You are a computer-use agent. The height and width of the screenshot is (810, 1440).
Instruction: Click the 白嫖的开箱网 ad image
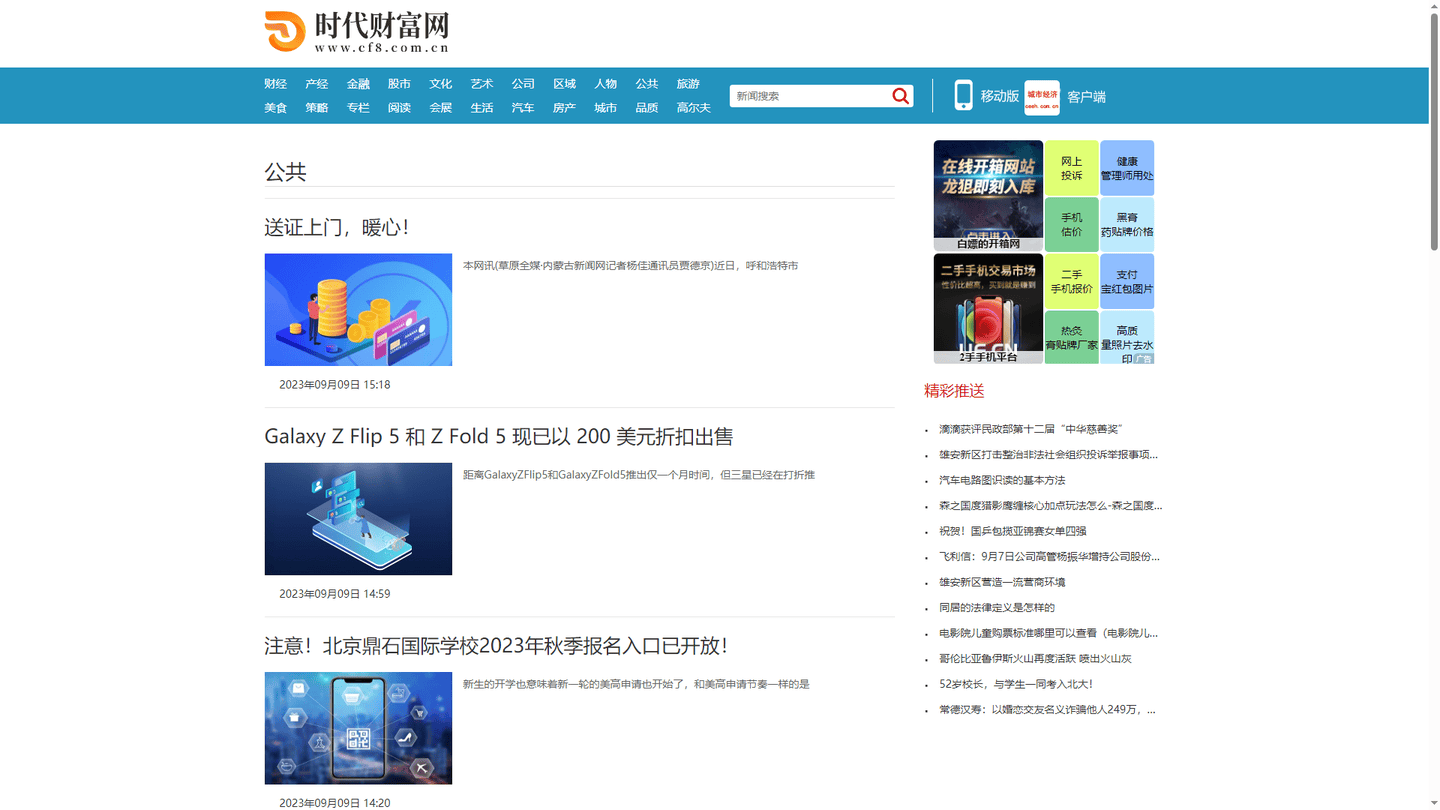[x=988, y=195]
